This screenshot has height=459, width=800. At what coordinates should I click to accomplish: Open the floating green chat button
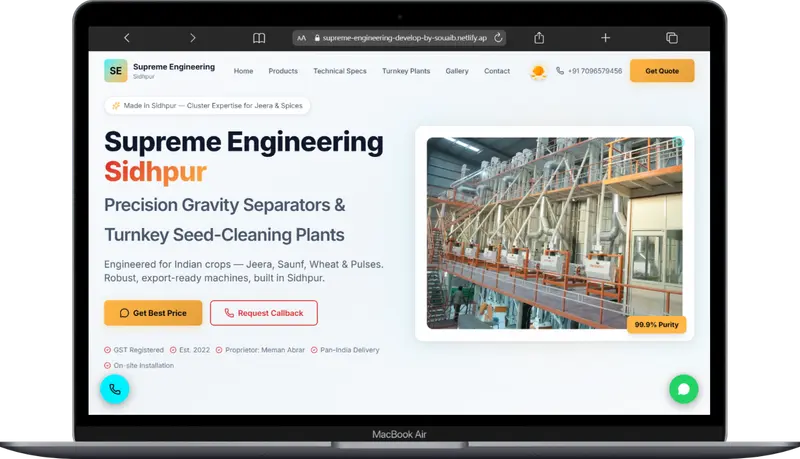tap(684, 389)
